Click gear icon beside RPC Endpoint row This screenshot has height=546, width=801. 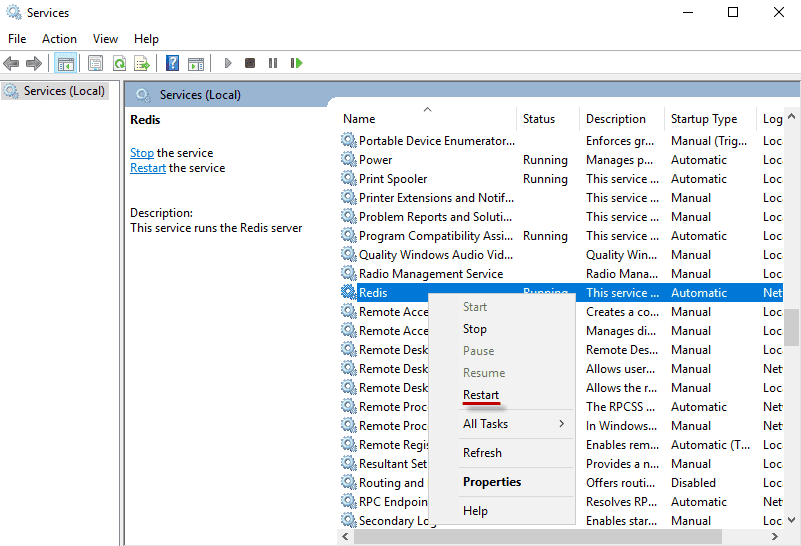click(x=348, y=501)
